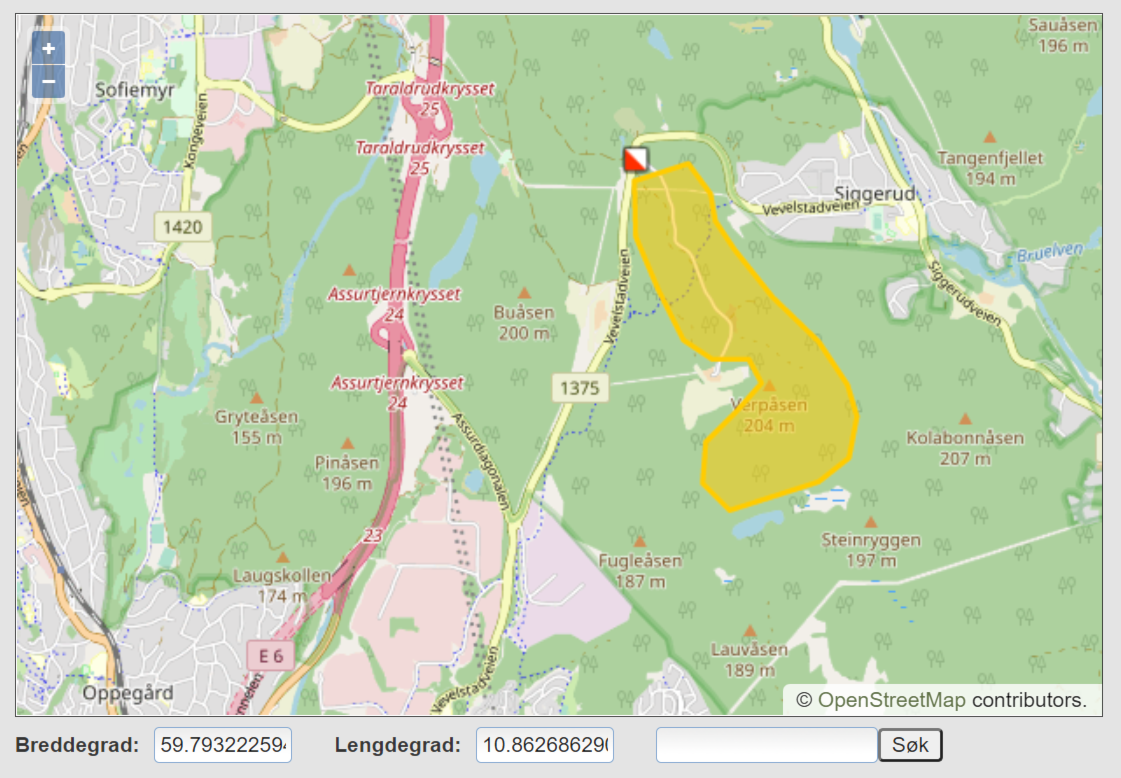Click the red-white orienteering marker

tap(636, 159)
